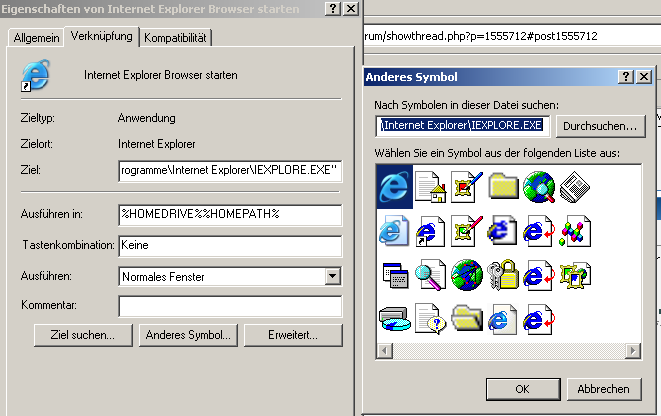Choose the IE red-arrow icon in last row
Image resolution: width=661 pixels, height=416 pixels.
(x=539, y=319)
